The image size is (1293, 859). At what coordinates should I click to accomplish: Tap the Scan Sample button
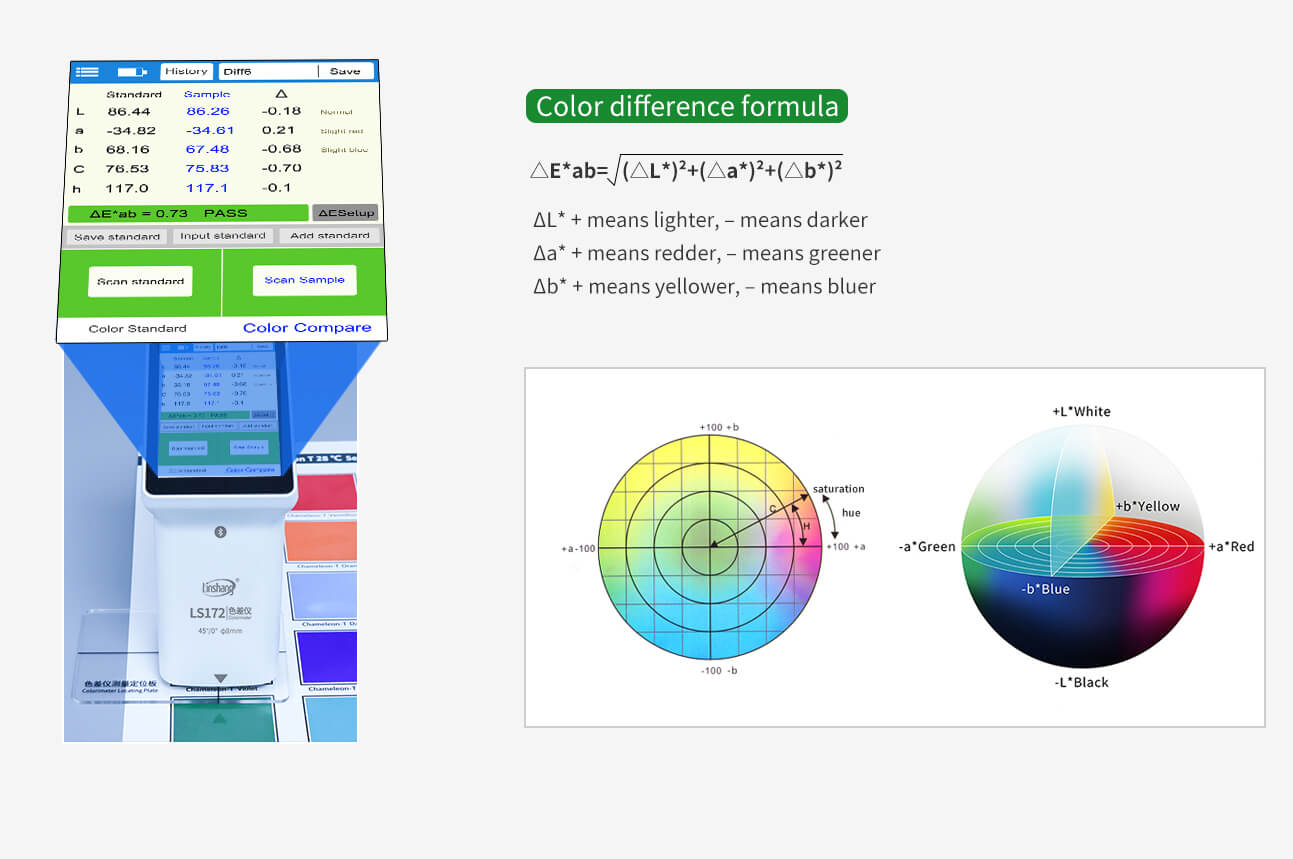[304, 279]
